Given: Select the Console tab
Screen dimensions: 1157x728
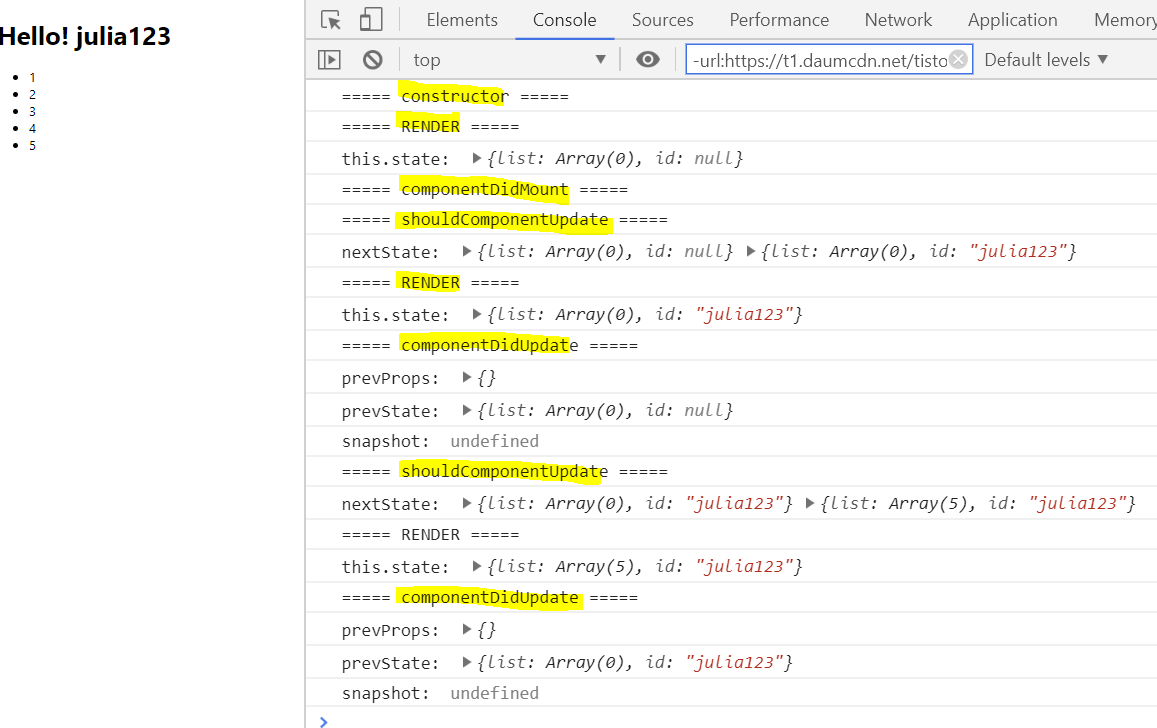Looking at the screenshot, I should tap(564, 20).
